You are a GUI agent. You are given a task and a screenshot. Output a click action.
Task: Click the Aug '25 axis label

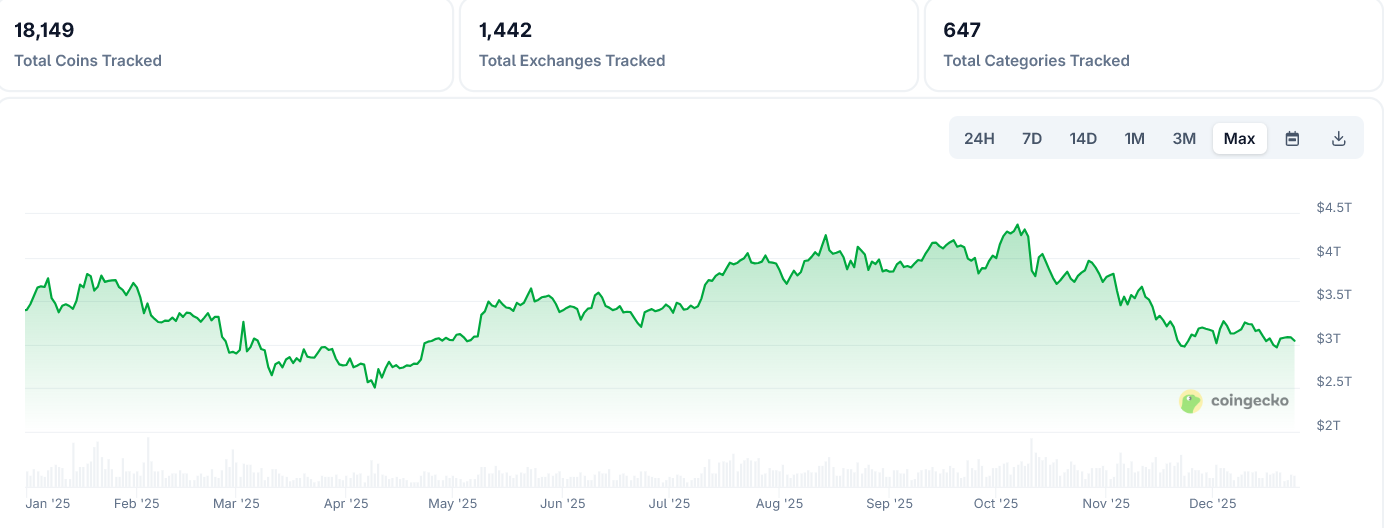point(780,503)
